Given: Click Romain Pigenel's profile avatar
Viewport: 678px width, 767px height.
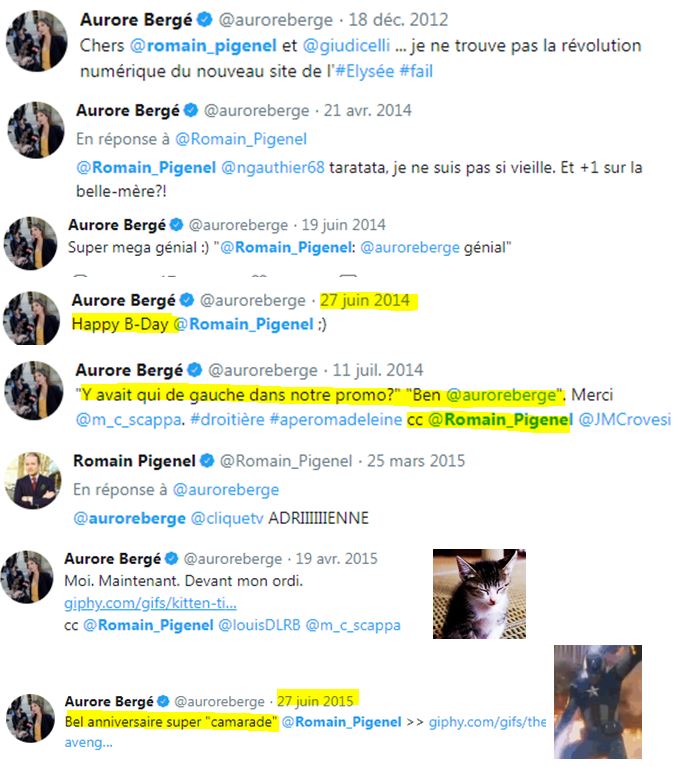Looking at the screenshot, I should [33, 480].
